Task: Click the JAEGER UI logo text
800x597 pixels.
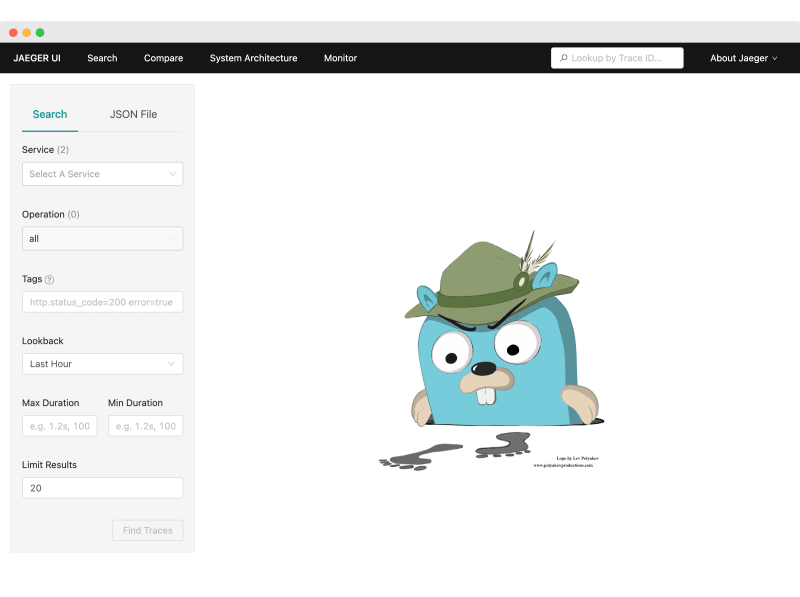Action: pos(37,58)
